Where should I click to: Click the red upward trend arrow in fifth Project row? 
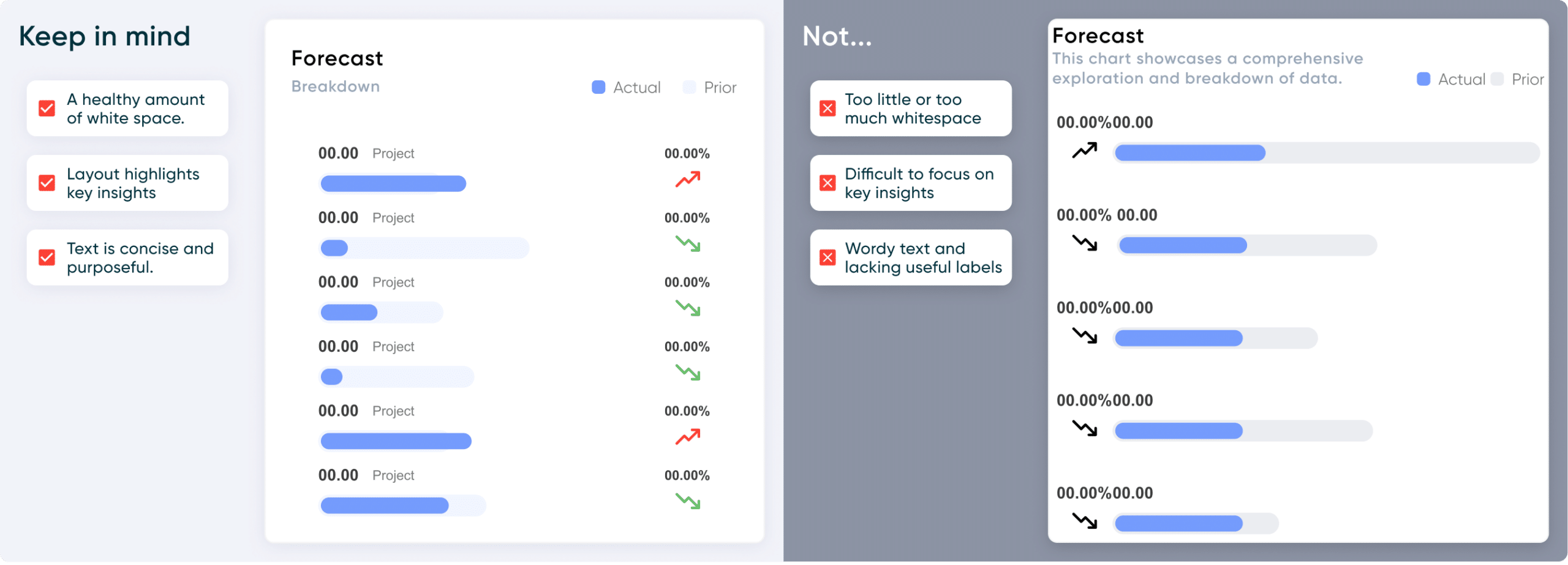tap(687, 437)
